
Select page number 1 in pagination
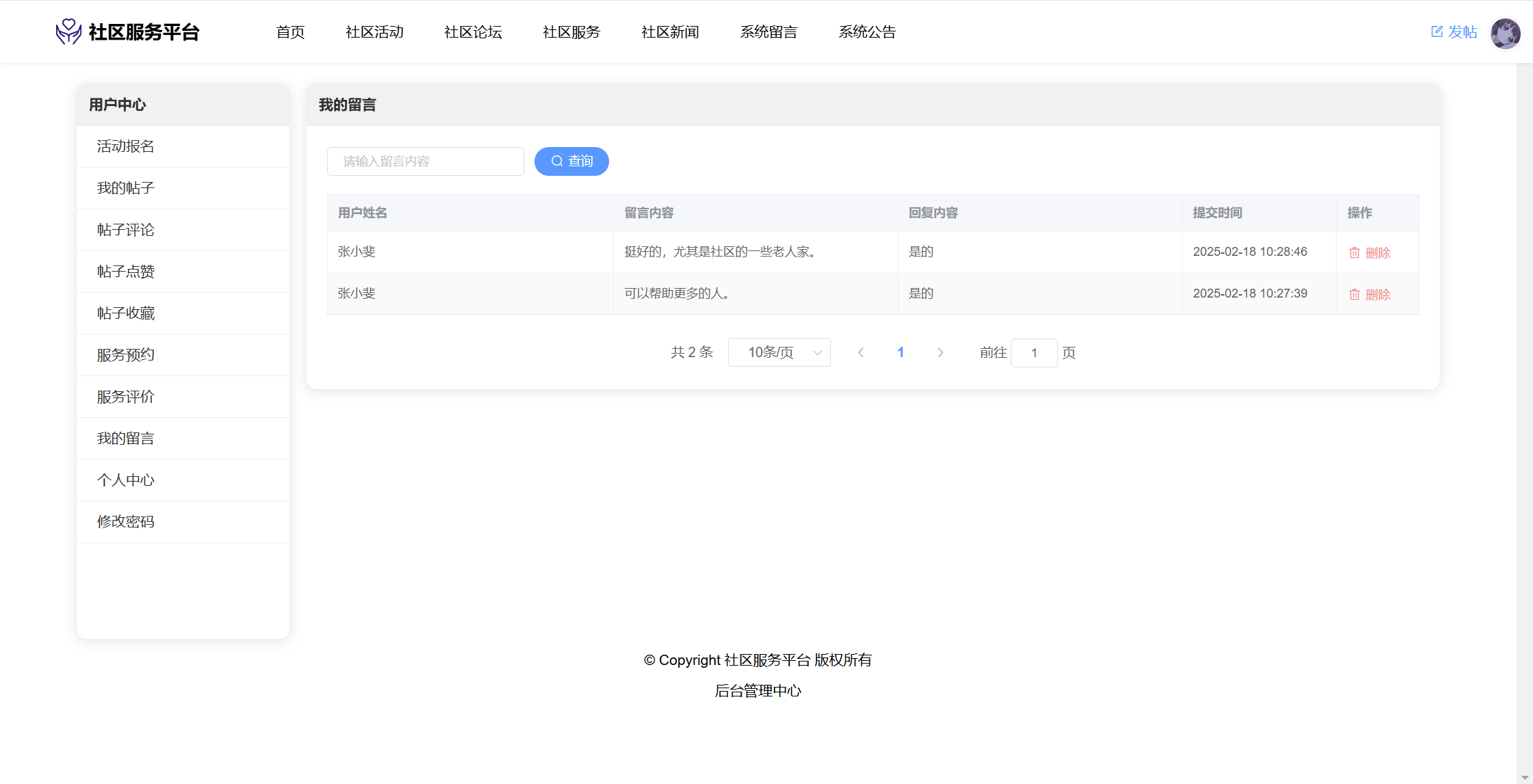click(901, 352)
